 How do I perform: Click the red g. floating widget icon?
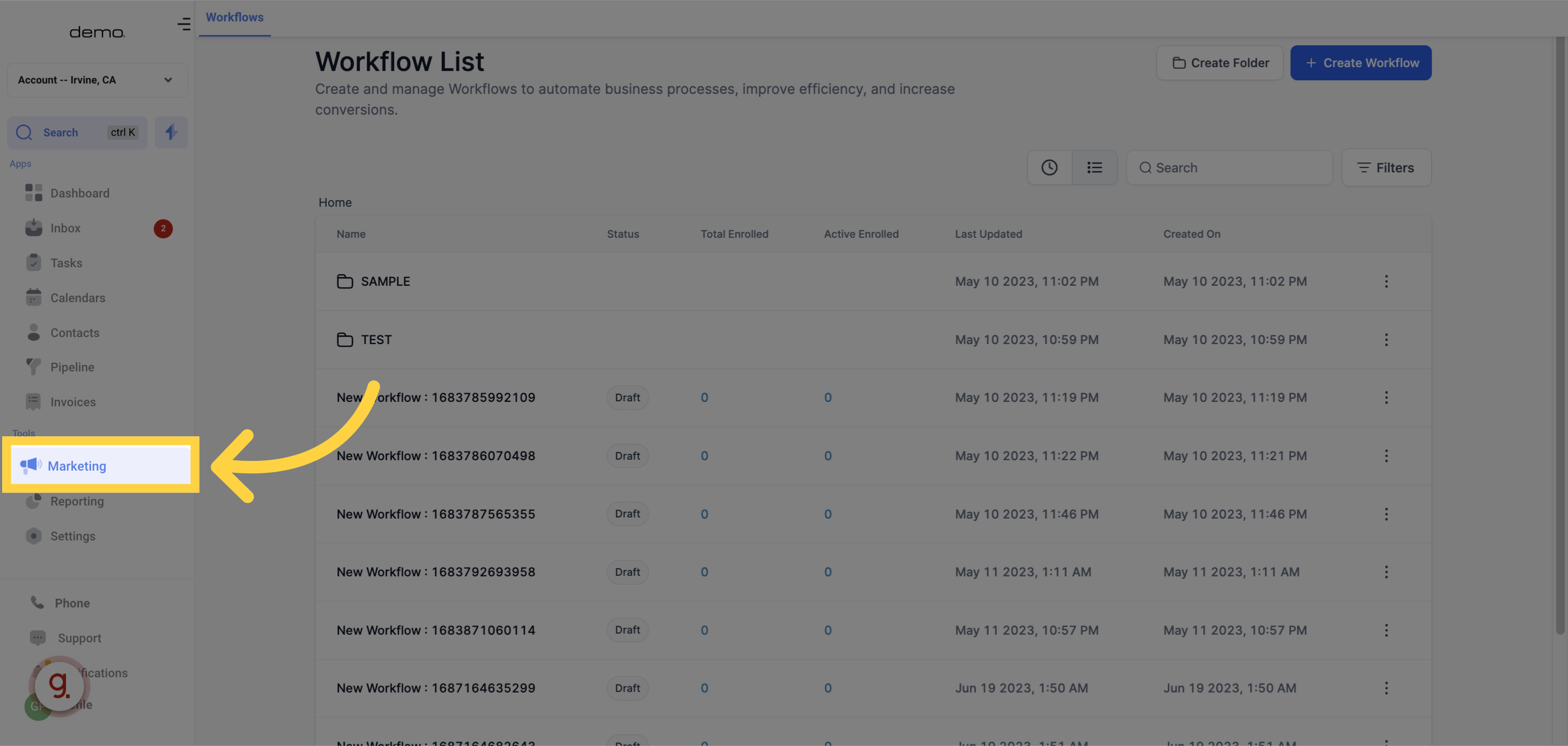click(x=59, y=686)
